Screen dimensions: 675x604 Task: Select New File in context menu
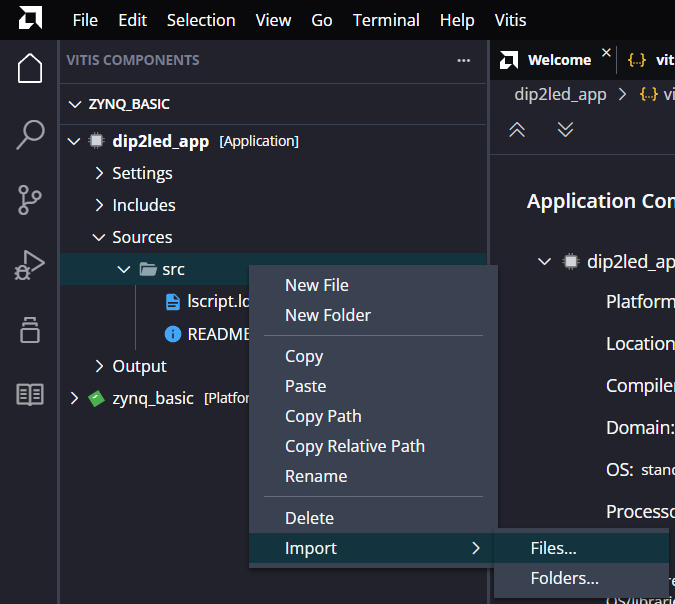pyautogui.click(x=316, y=285)
